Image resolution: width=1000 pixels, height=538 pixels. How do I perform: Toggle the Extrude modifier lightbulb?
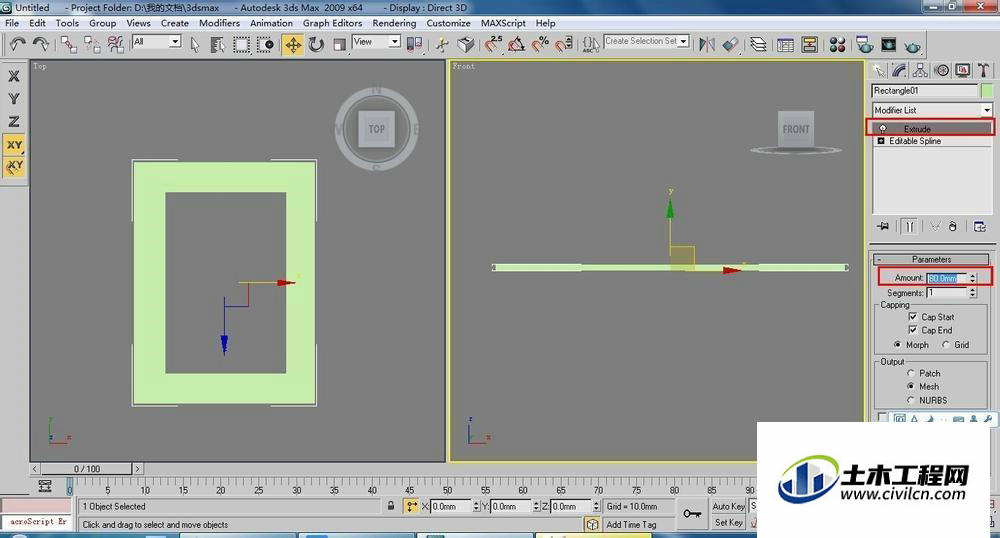(x=883, y=129)
